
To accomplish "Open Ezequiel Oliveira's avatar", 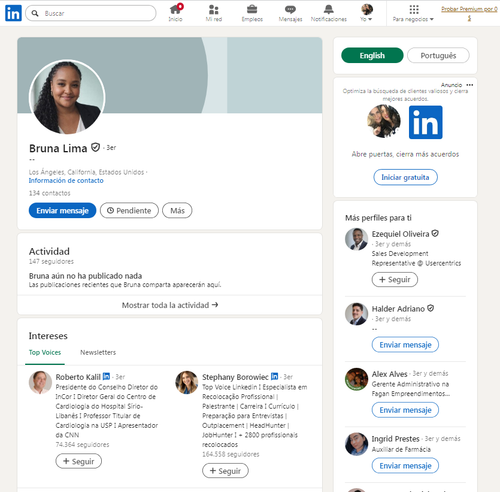I will [x=356, y=239].
